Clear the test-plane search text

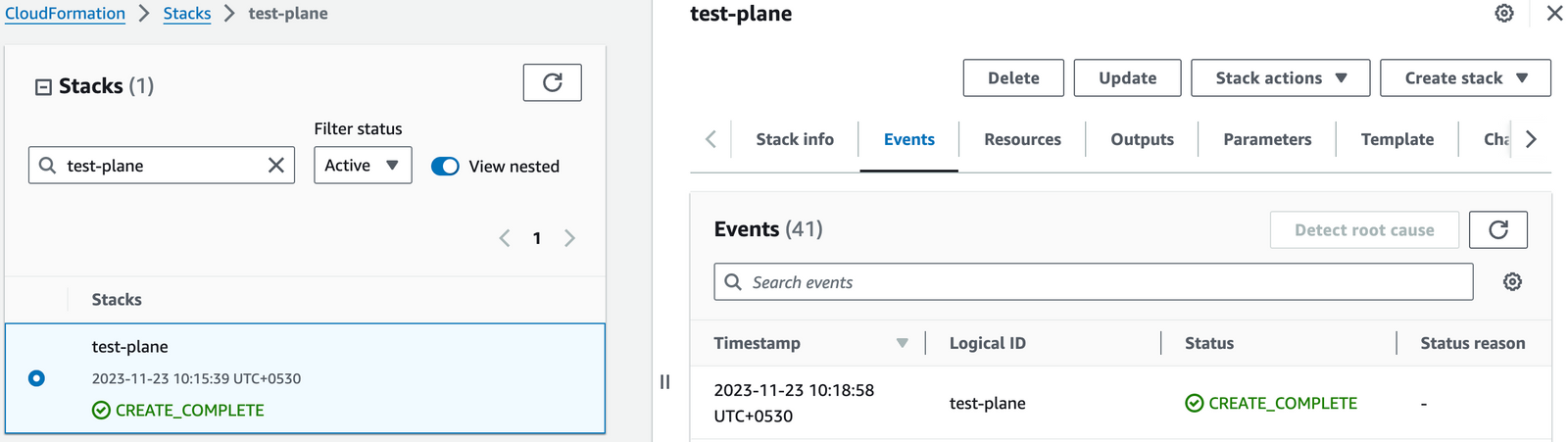tap(276, 166)
